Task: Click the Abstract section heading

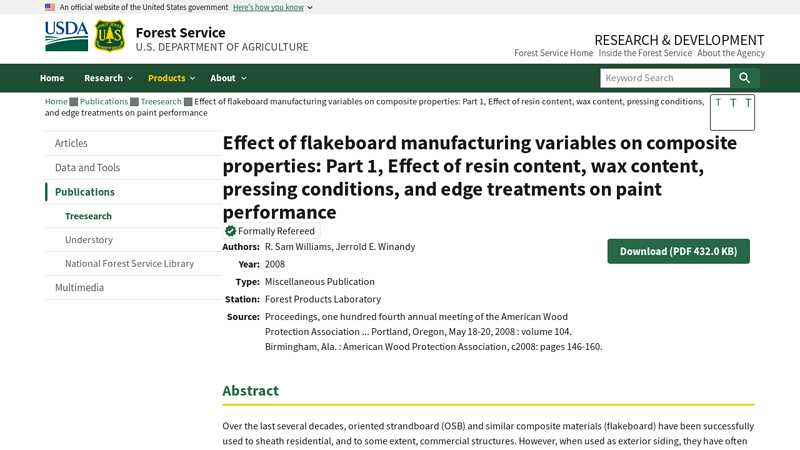Action: click(251, 391)
